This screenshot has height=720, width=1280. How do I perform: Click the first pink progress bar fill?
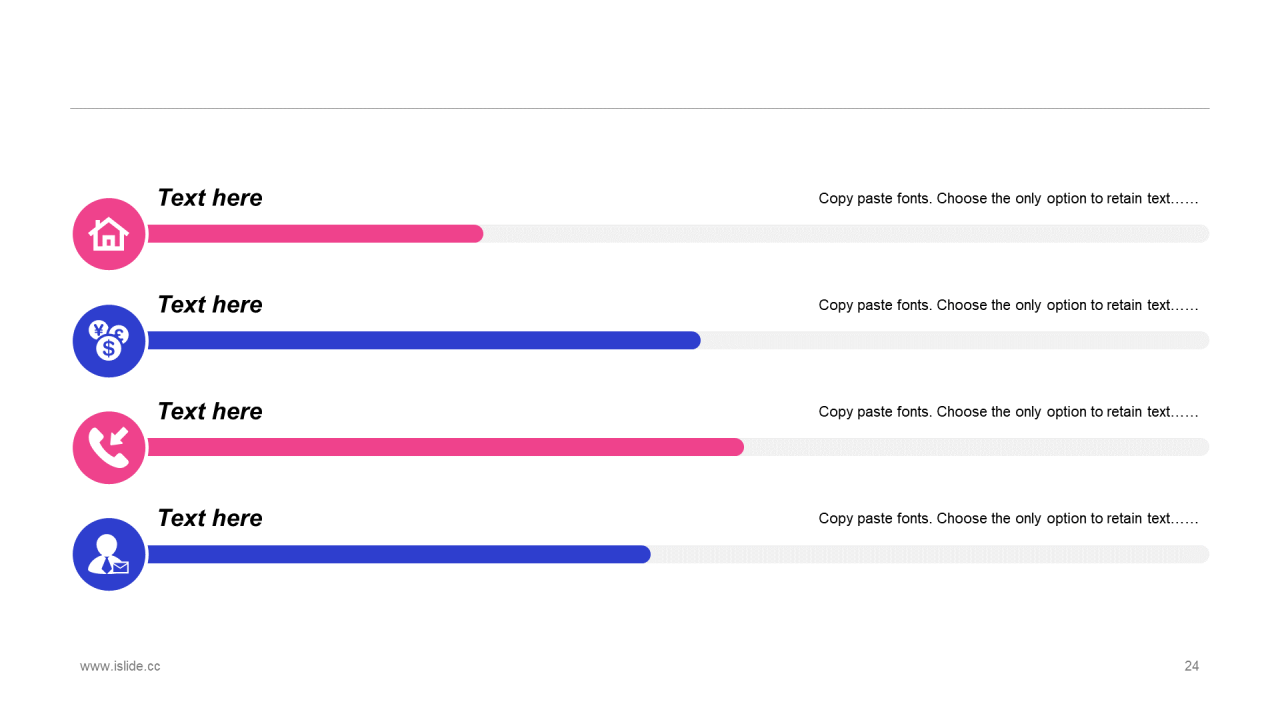[x=315, y=234]
